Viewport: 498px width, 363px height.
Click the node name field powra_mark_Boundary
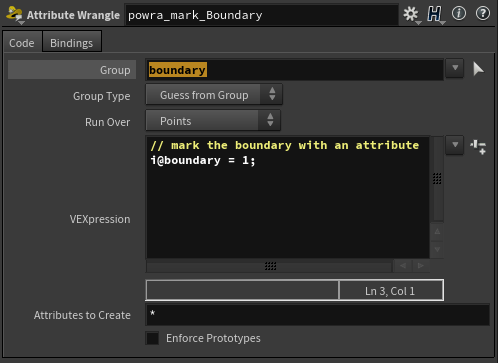coord(262,15)
